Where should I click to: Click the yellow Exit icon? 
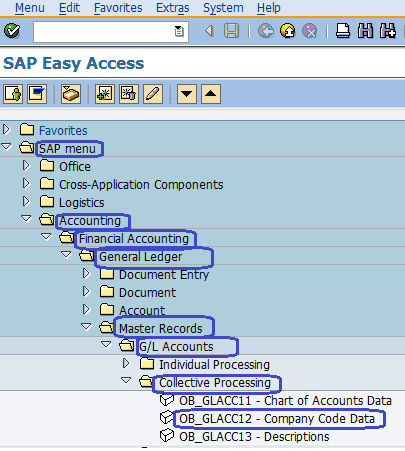(287, 31)
